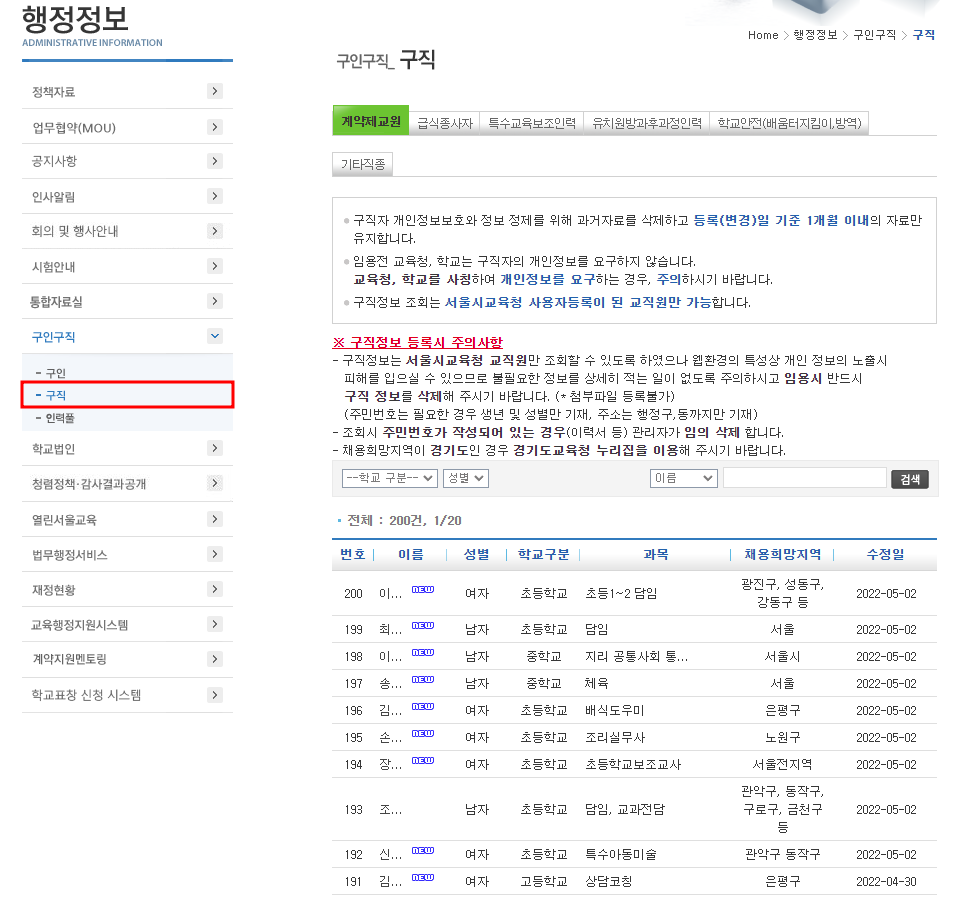
Task: Go to Home via the breadcrumb link
Action: pyautogui.click(x=763, y=35)
